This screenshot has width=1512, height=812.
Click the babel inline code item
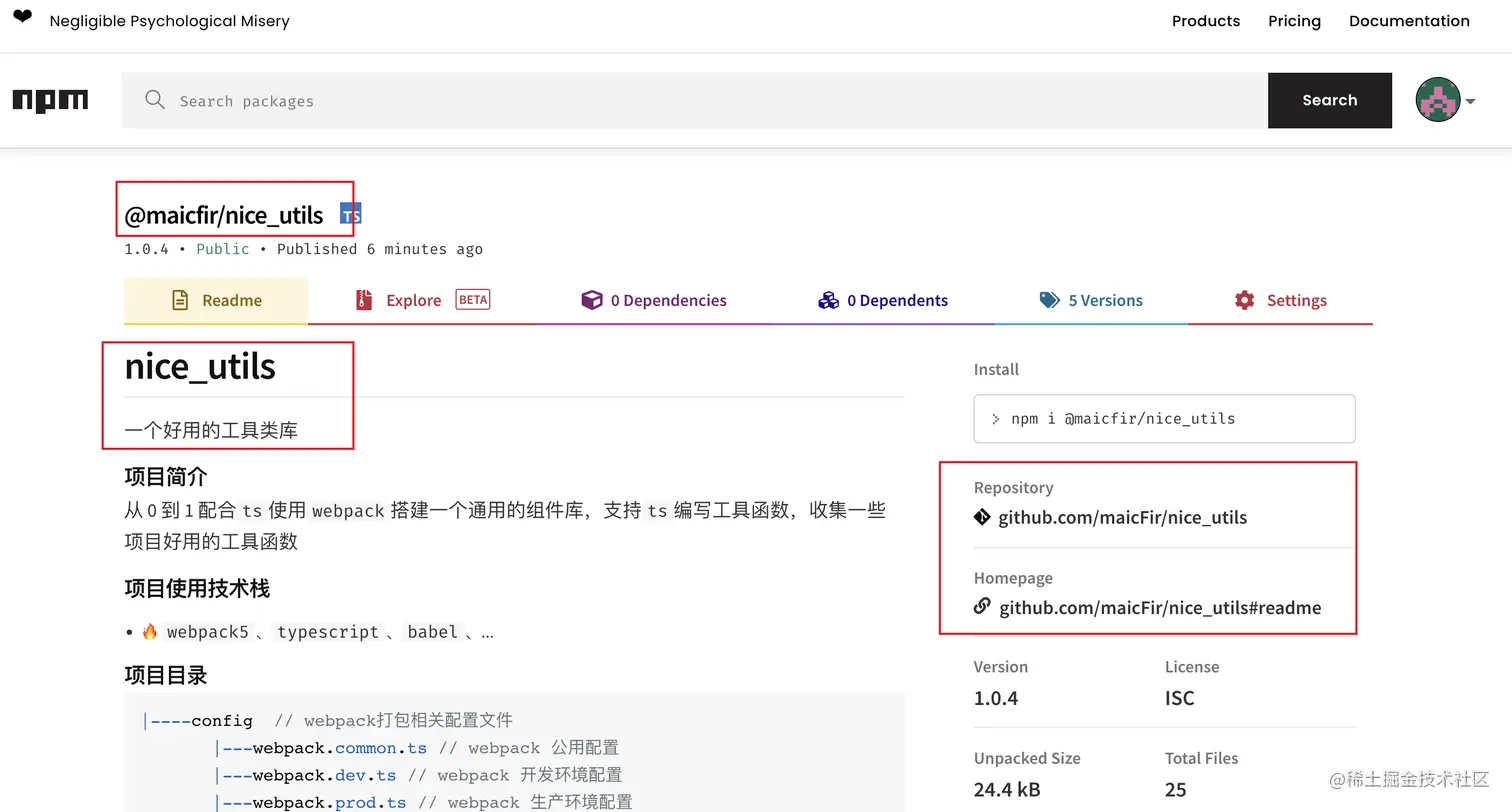tap(432, 632)
